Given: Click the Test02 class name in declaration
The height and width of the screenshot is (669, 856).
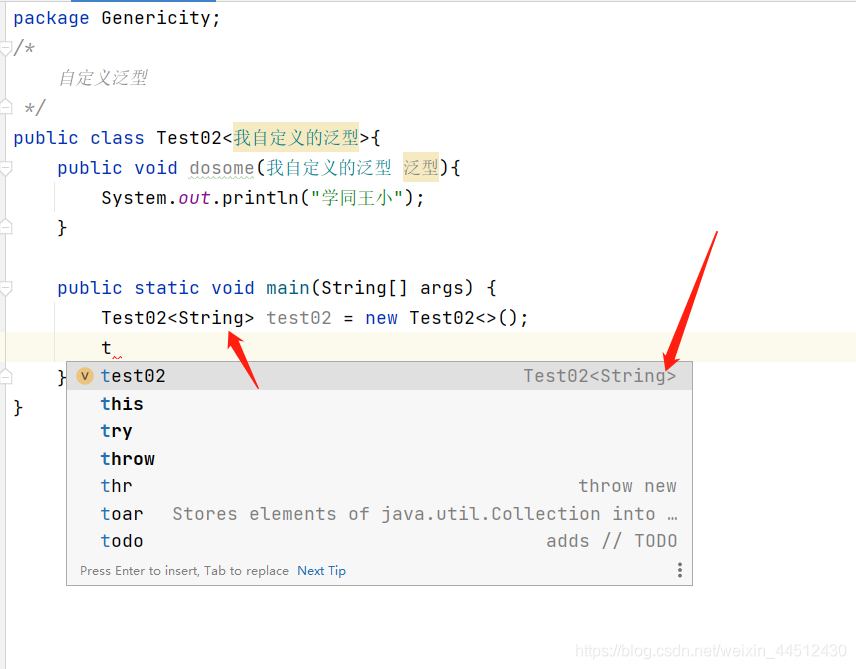Looking at the screenshot, I should [x=189, y=138].
